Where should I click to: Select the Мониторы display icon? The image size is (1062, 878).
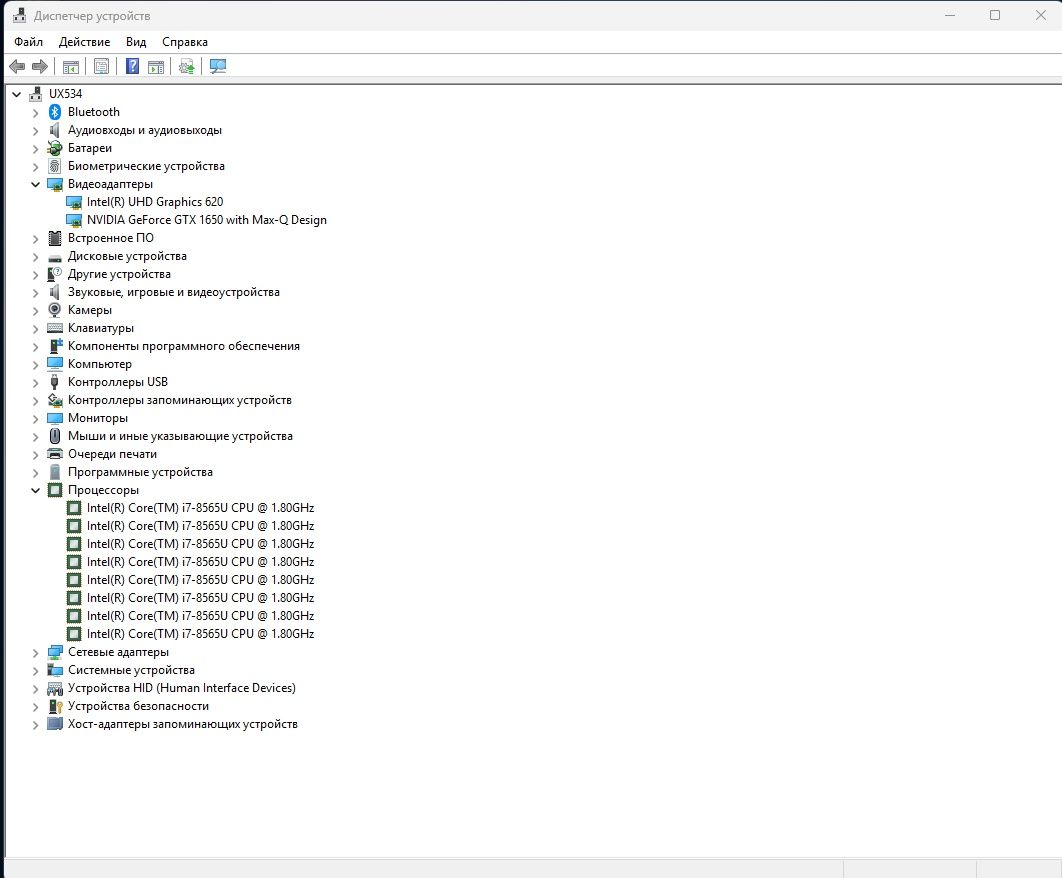pos(55,418)
